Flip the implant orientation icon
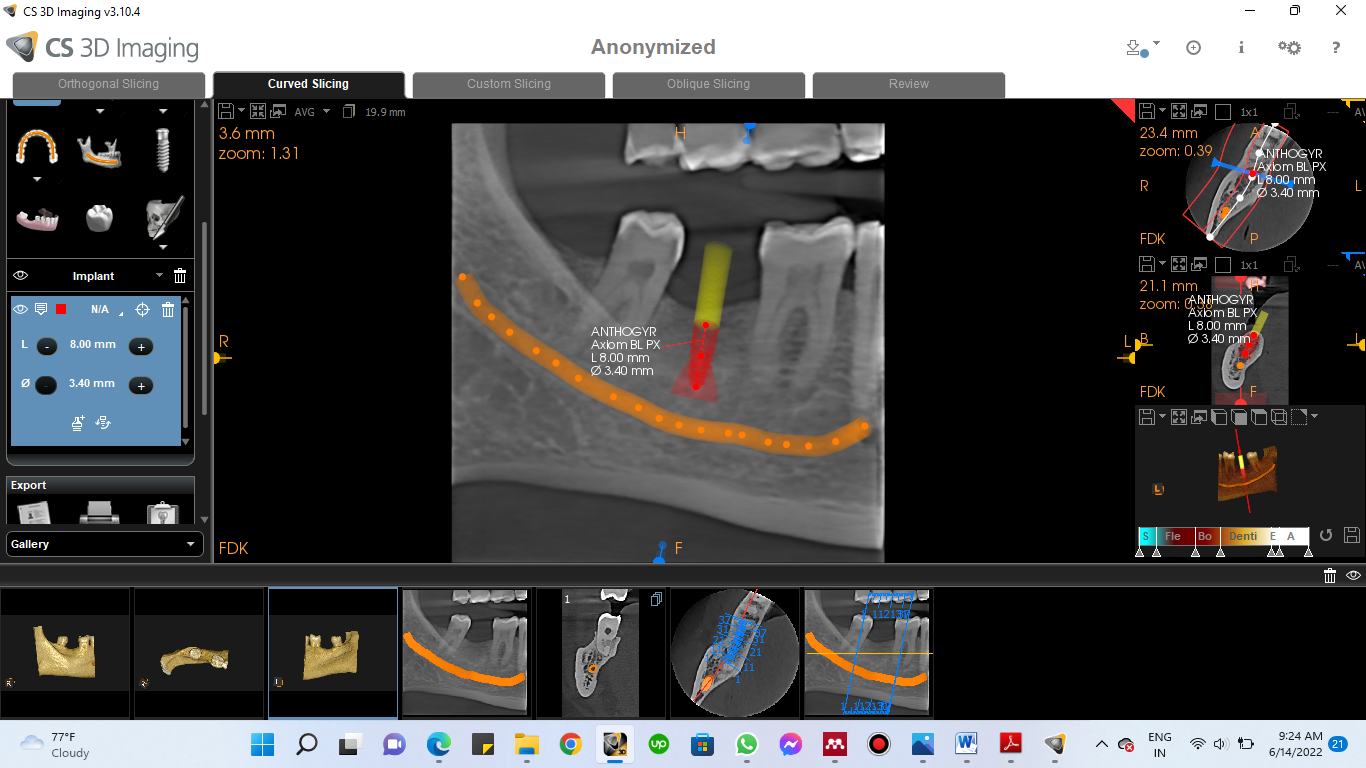Screen dimensions: 1366x768 click(102, 423)
